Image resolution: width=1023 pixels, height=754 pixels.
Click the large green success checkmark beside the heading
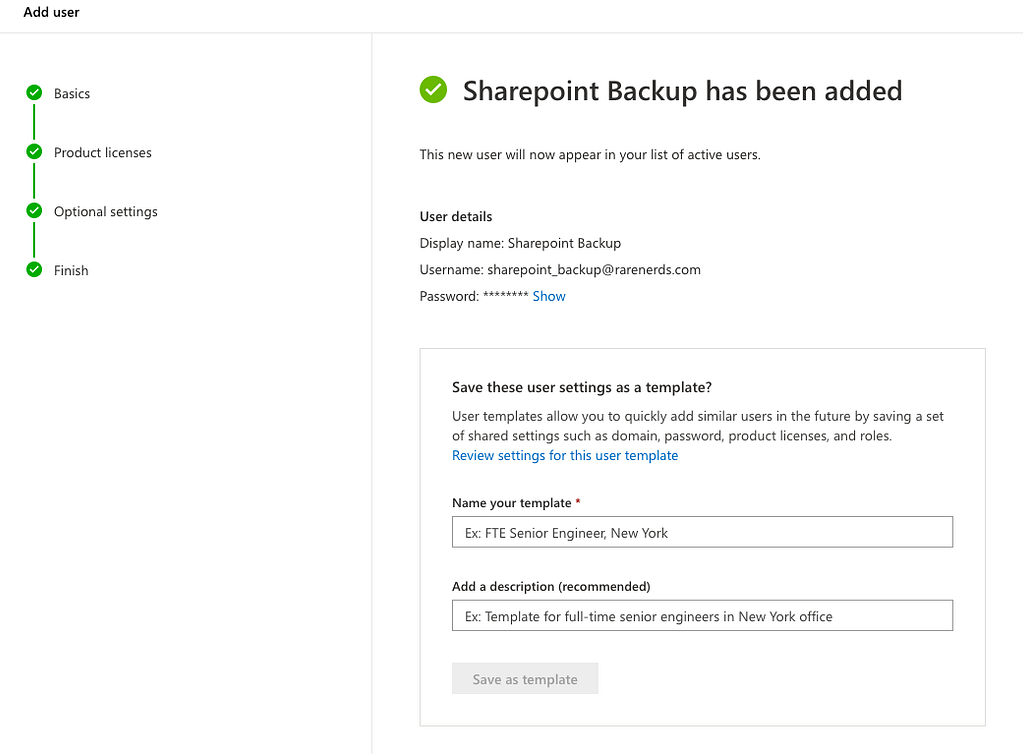[433, 89]
